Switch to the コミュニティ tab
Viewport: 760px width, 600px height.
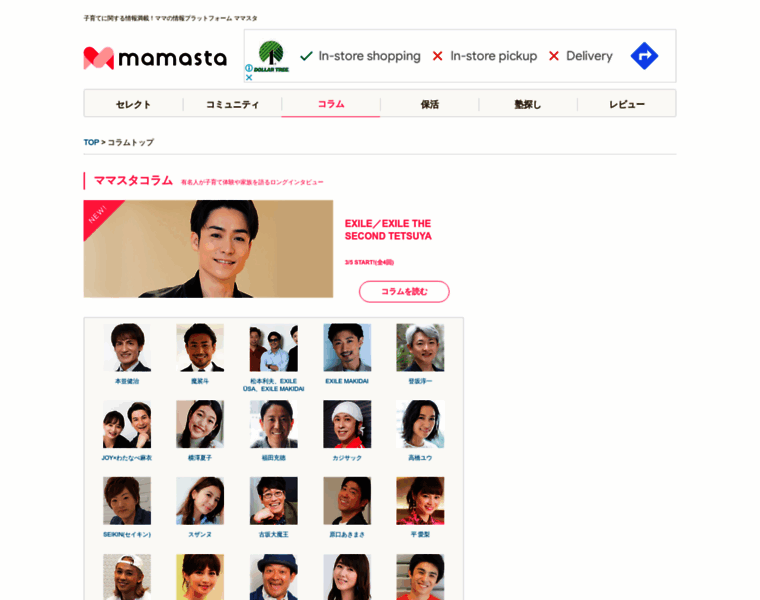(232, 104)
